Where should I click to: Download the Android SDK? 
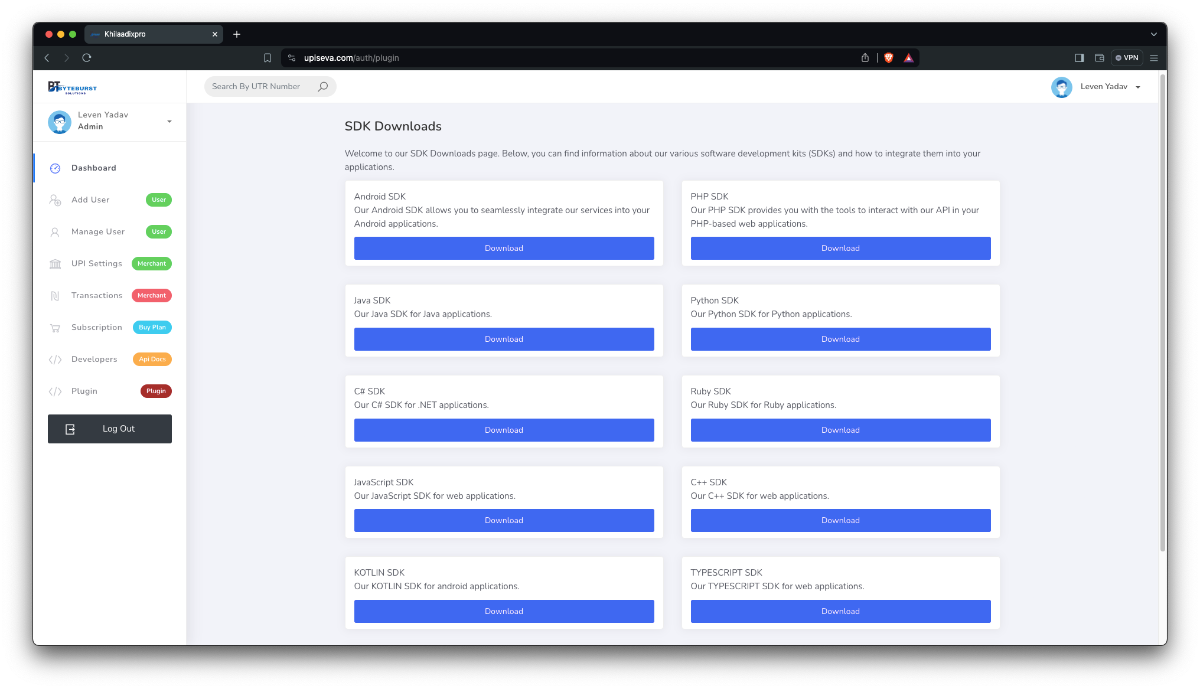[504, 248]
